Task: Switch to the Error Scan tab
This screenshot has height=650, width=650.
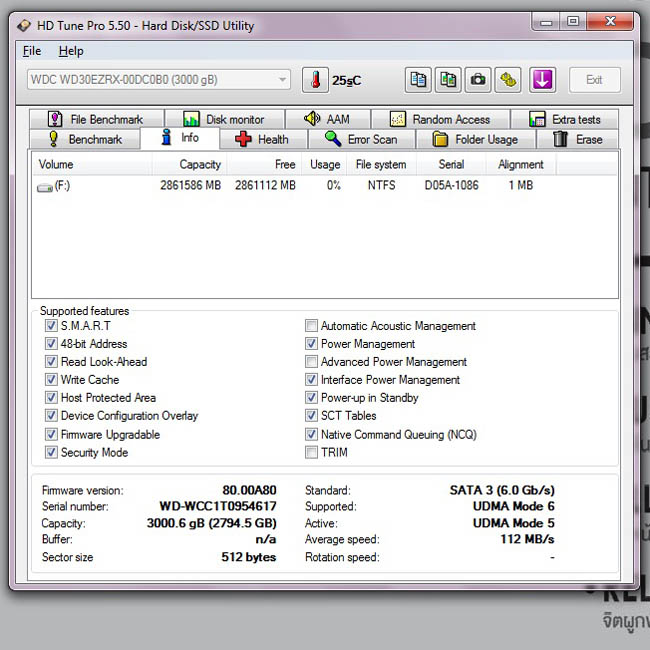Action: 361,139
